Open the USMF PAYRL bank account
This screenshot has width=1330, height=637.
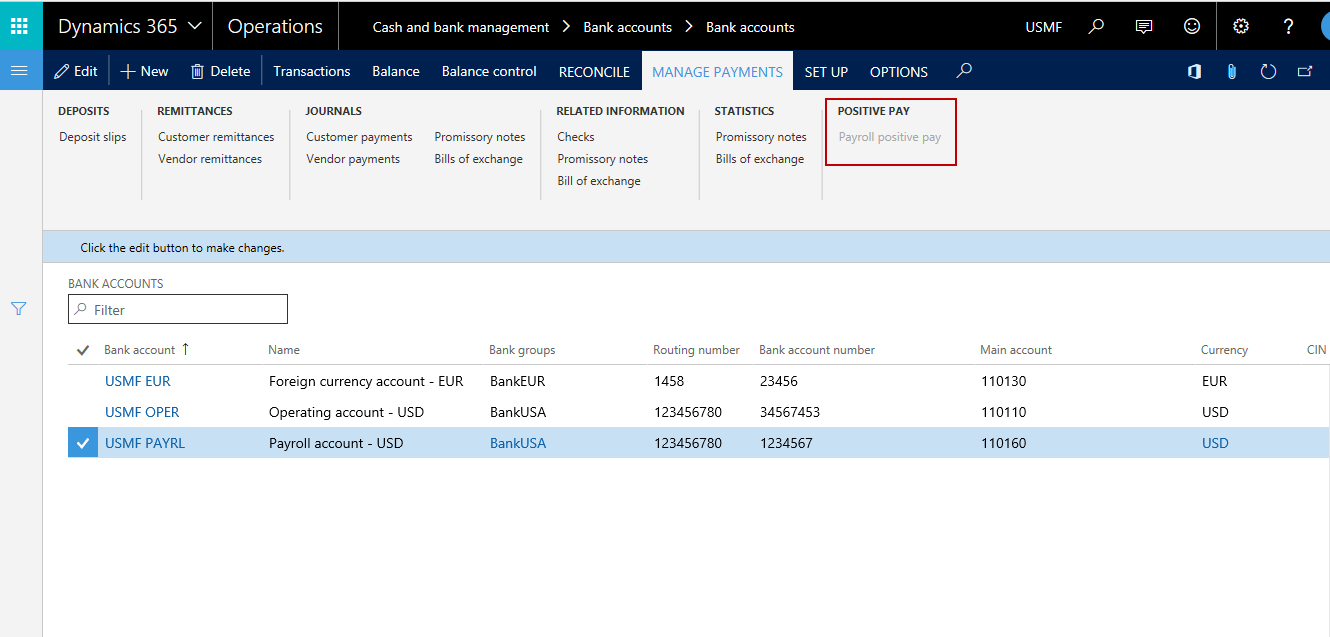coord(145,443)
